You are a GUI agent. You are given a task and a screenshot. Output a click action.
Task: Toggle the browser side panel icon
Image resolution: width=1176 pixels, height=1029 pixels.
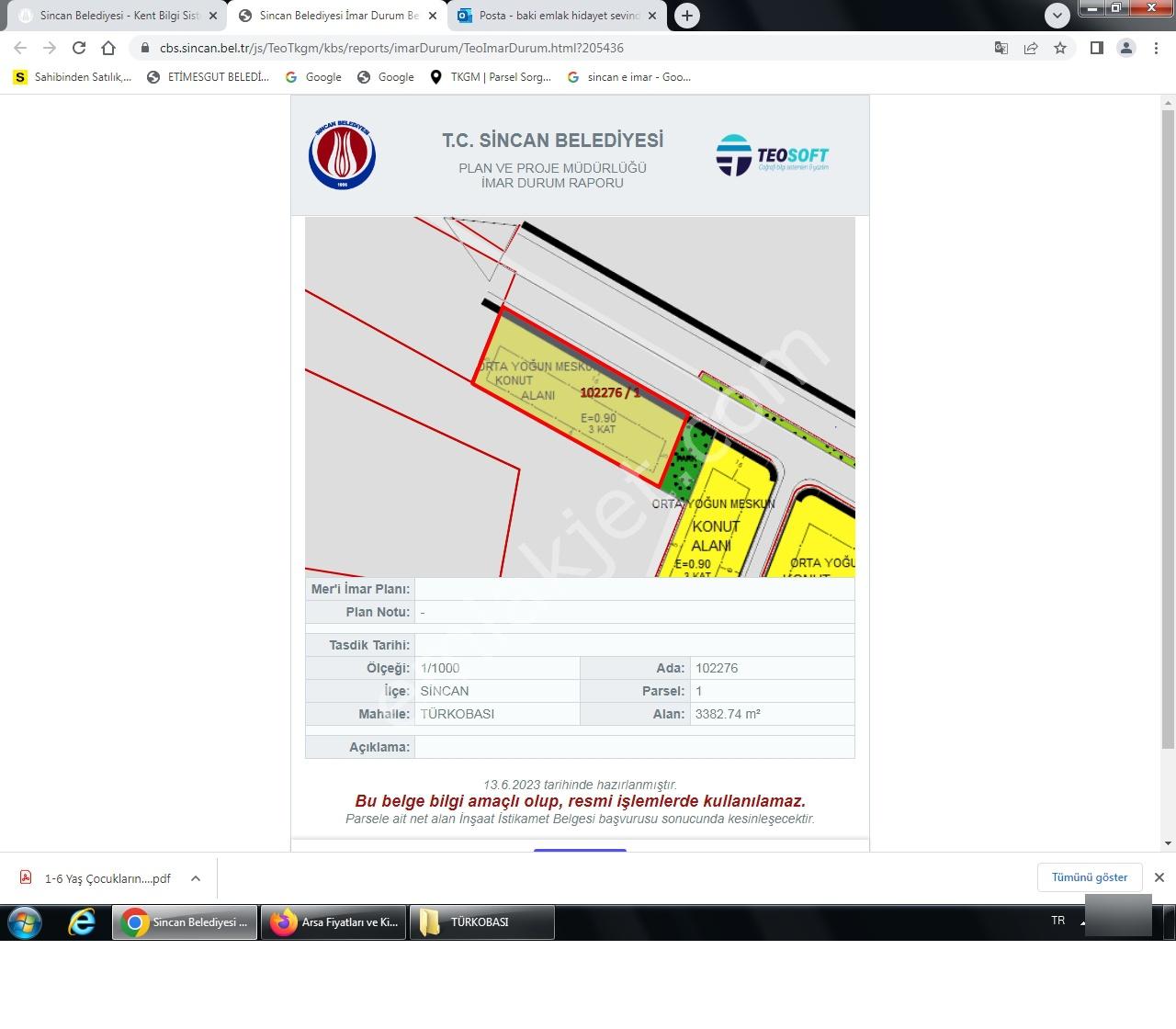[1097, 48]
